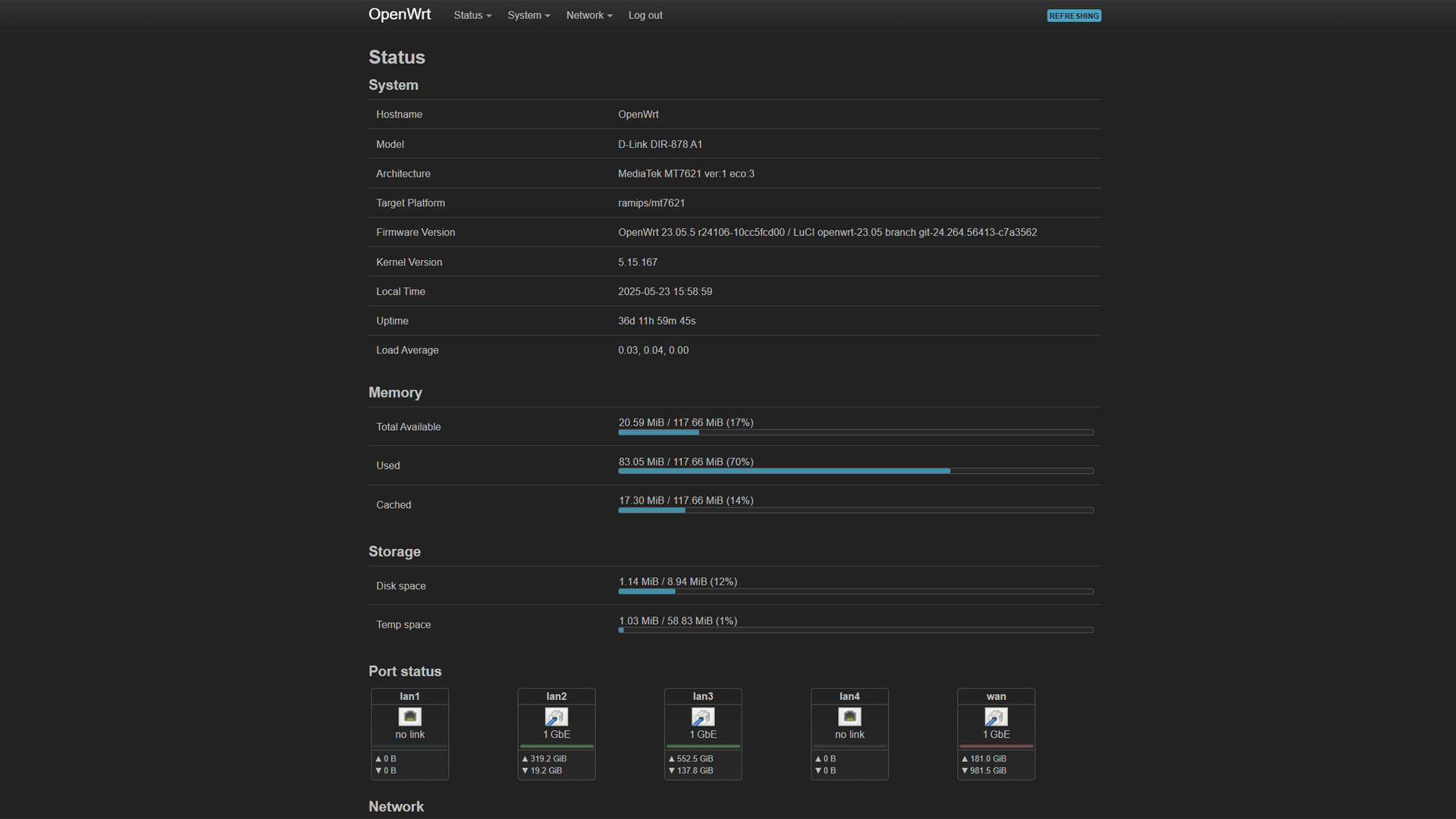This screenshot has width=1456, height=819.
Task: Click the Used memory progress bar
Action: (x=855, y=471)
